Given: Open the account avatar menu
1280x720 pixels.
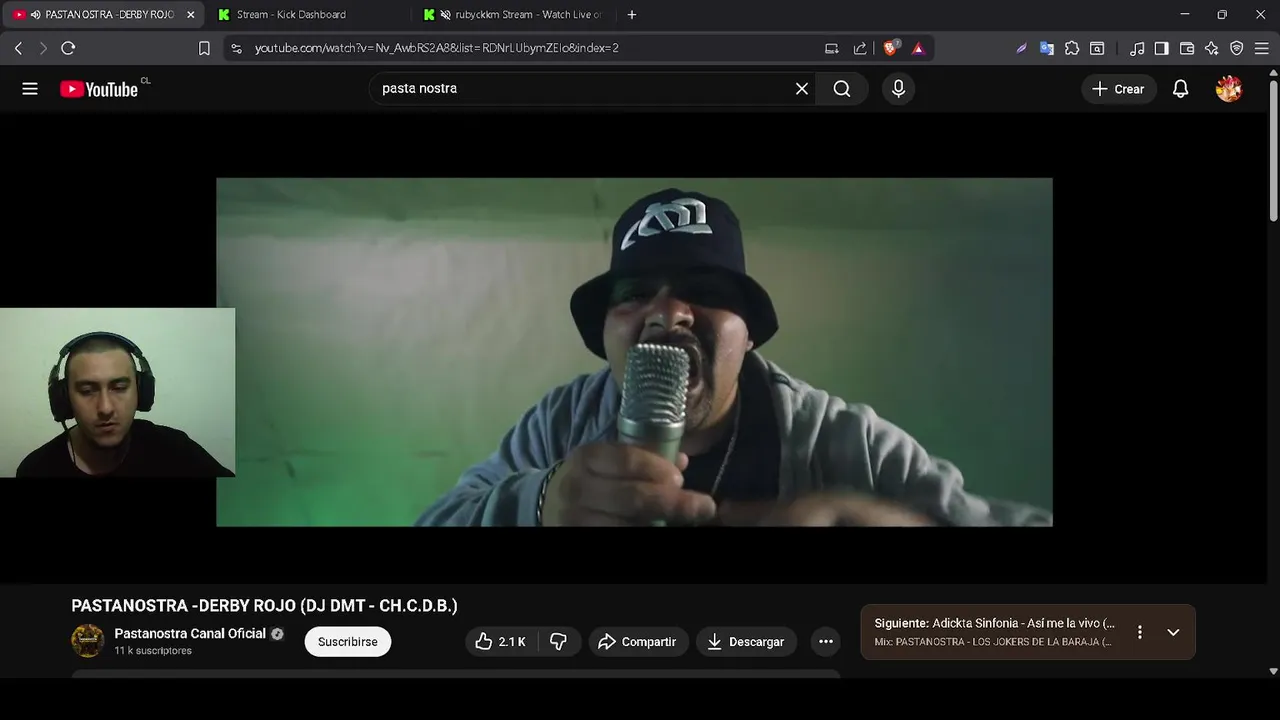Looking at the screenshot, I should tap(1229, 89).
